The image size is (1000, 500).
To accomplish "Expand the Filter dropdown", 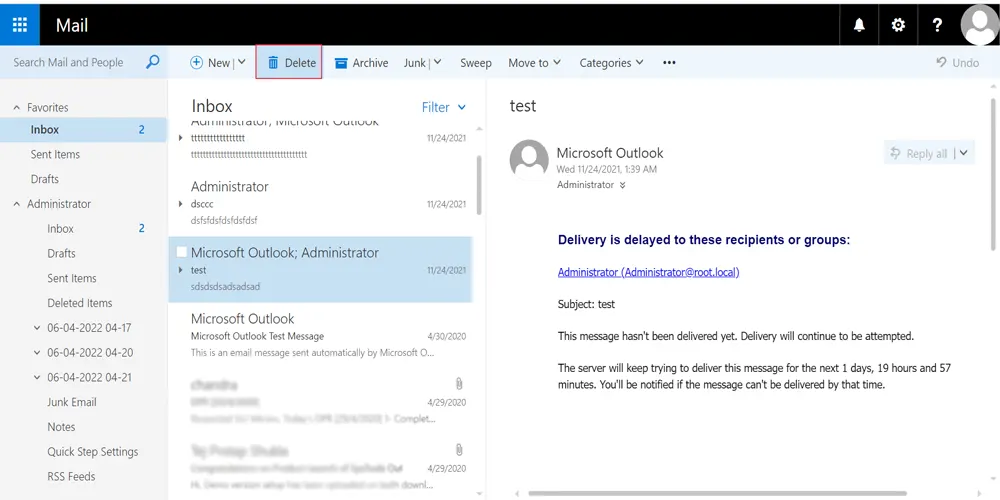I will [443, 107].
